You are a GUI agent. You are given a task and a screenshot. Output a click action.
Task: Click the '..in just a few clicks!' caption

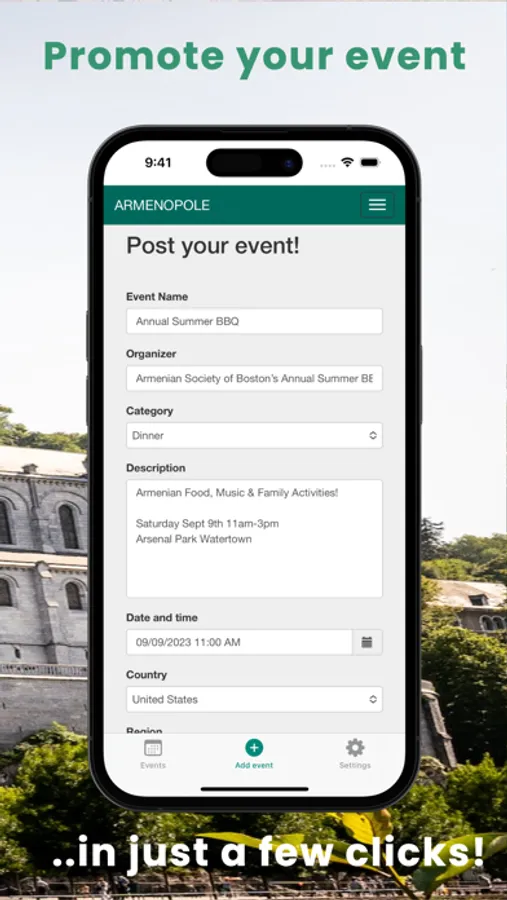click(x=269, y=852)
